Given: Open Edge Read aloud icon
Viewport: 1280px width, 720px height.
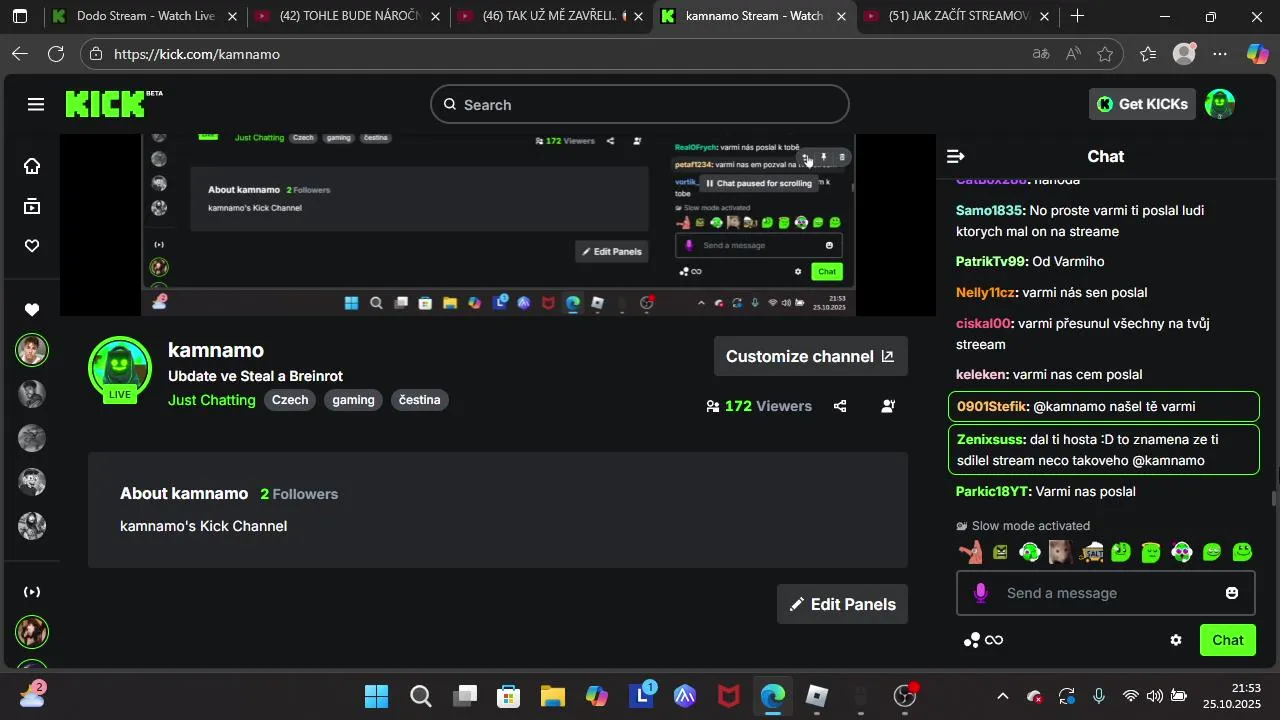Looking at the screenshot, I should [1073, 54].
